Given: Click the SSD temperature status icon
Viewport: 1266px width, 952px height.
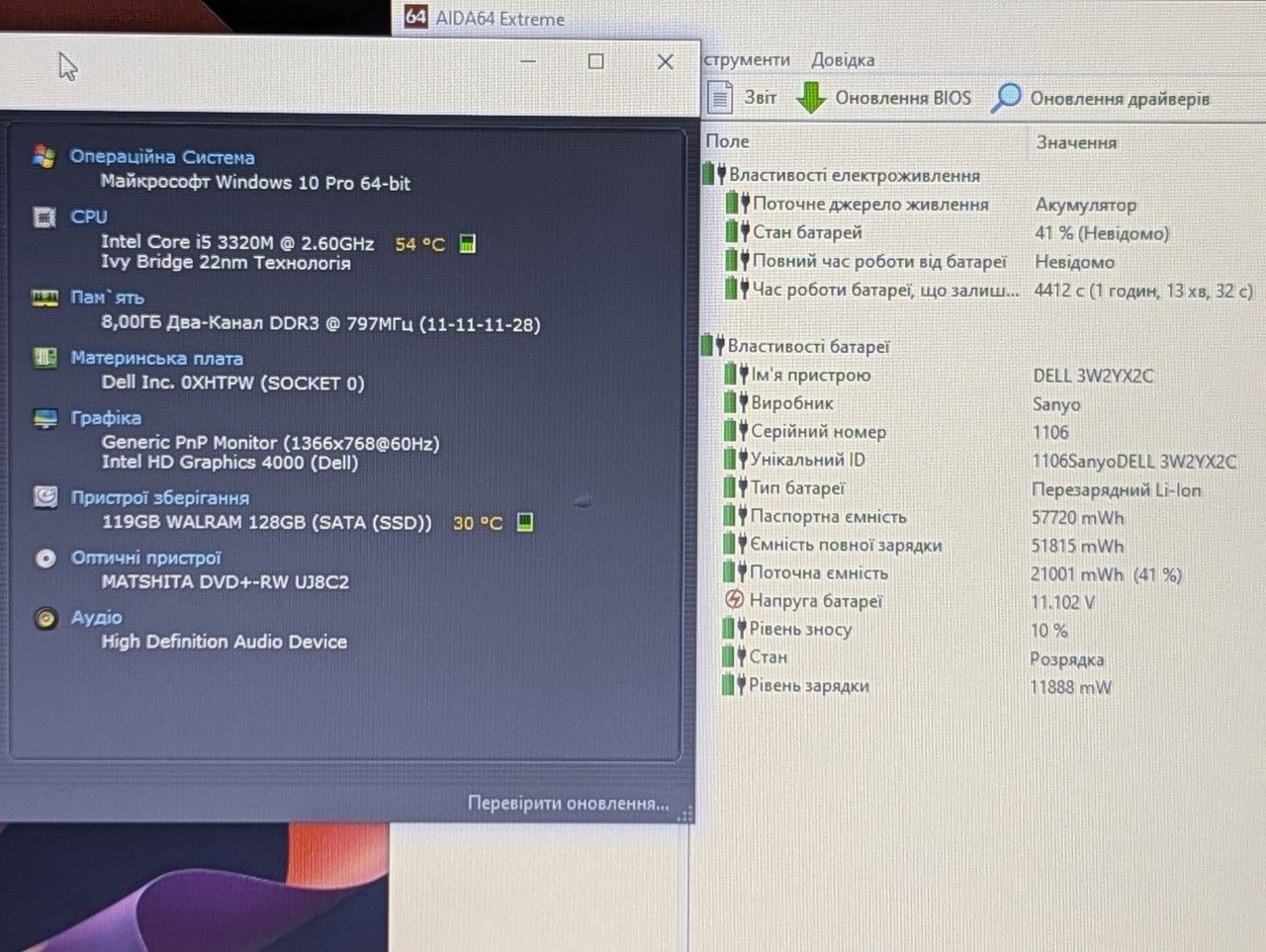Looking at the screenshot, I should click(x=525, y=521).
